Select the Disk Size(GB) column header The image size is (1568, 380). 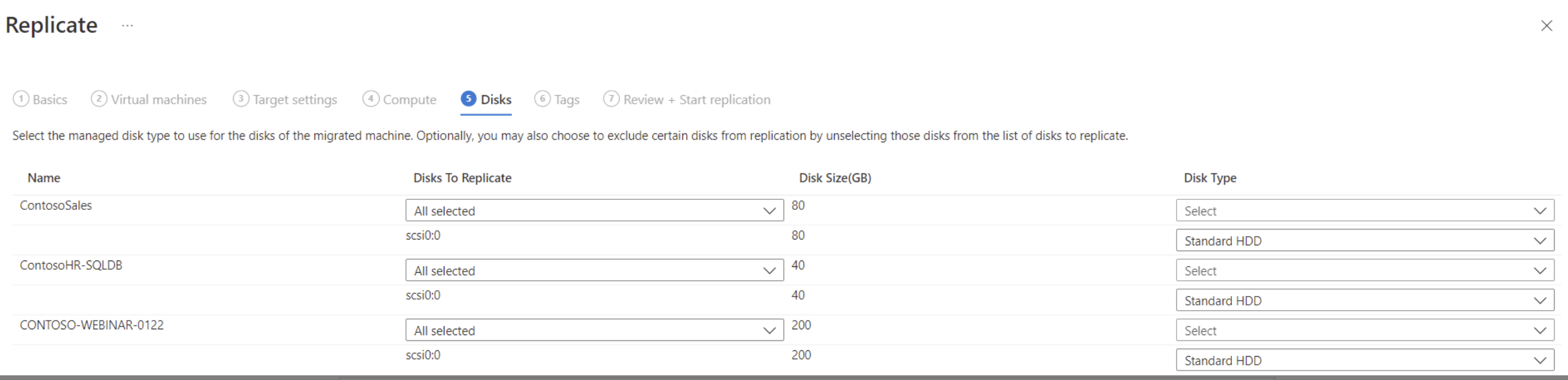tap(835, 177)
